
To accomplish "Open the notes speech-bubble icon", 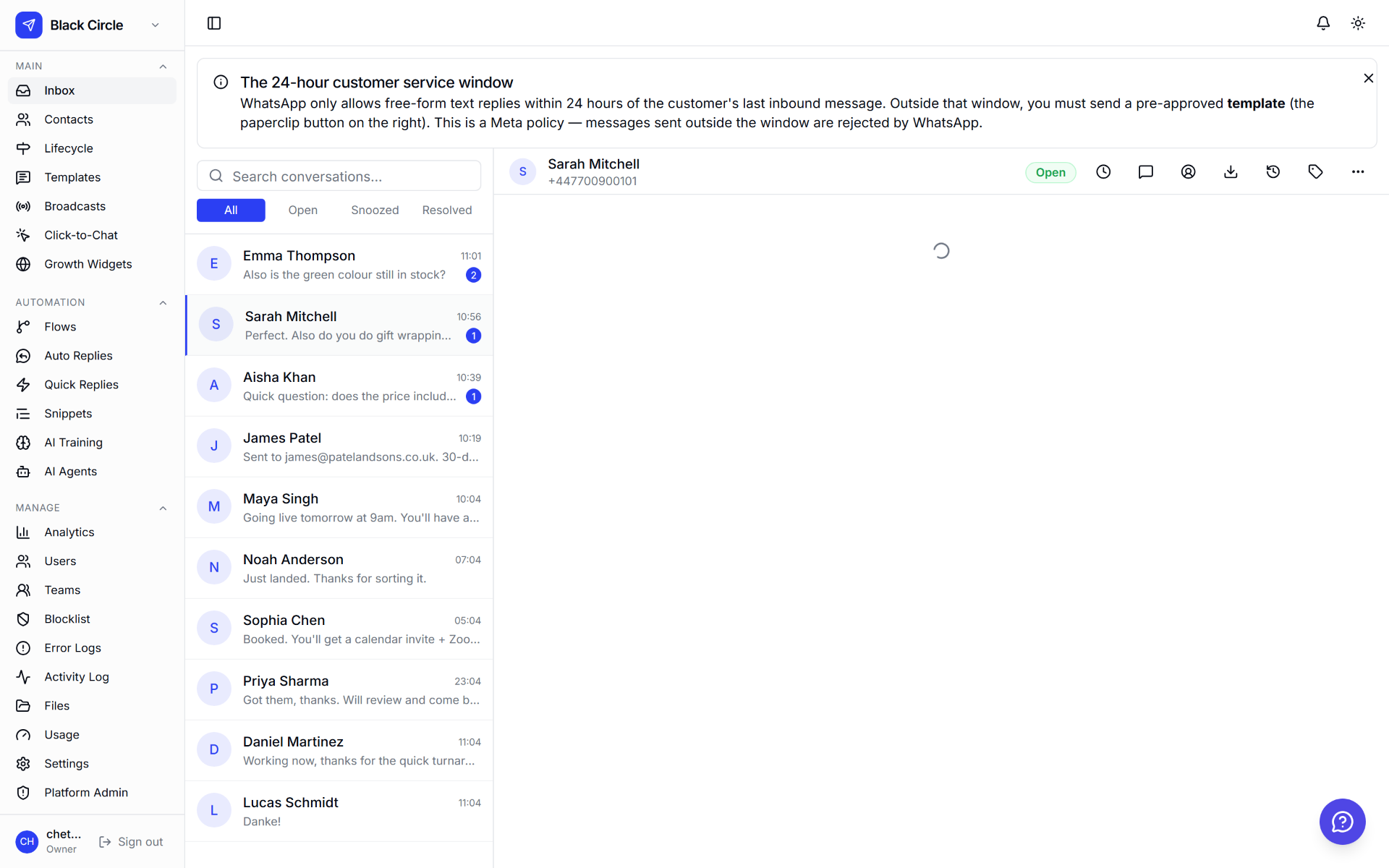I will tap(1146, 172).
